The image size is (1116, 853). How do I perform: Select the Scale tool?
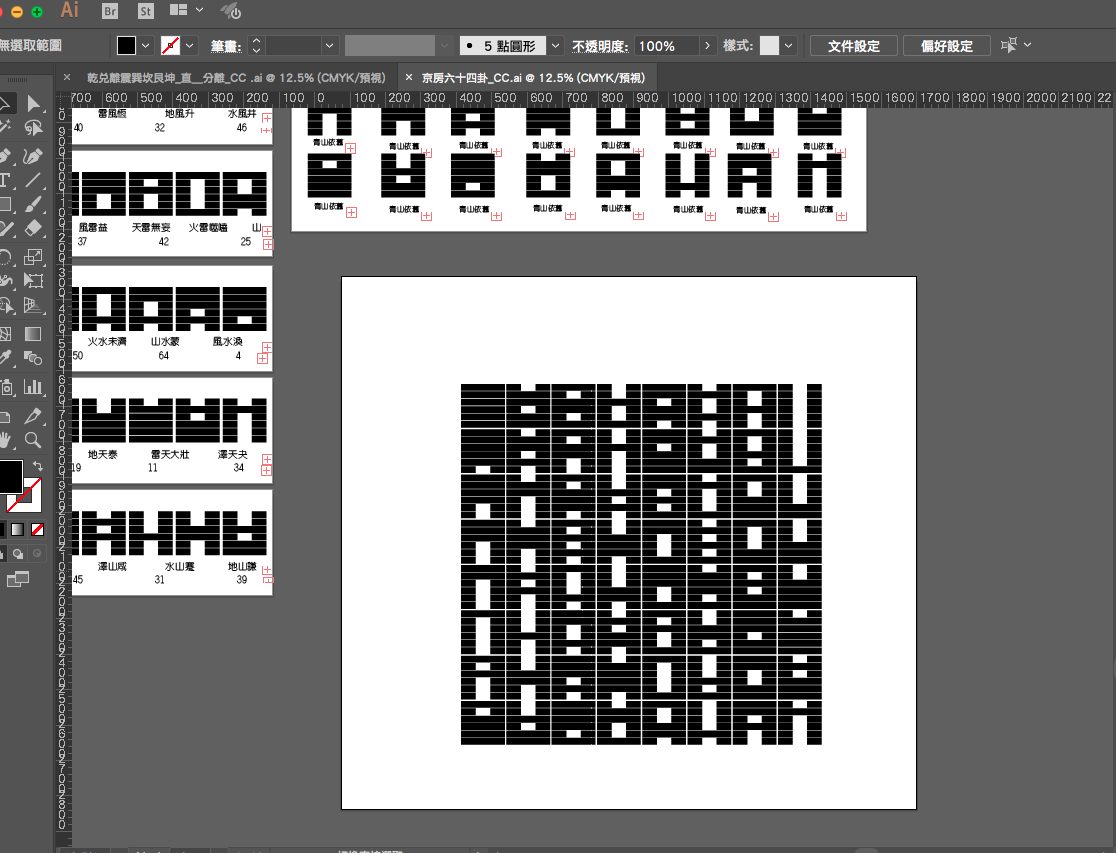(x=33, y=256)
